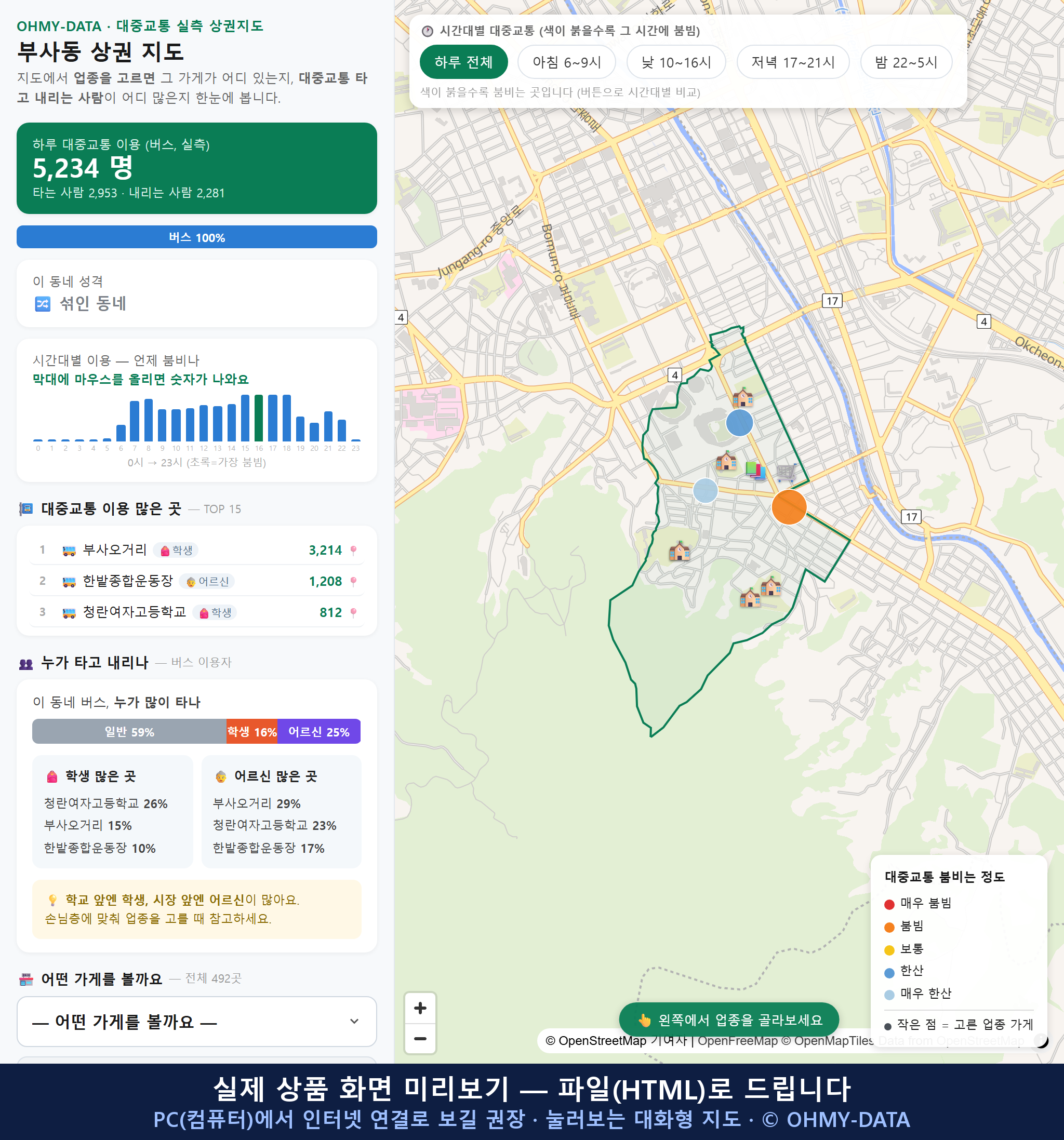Select the 저녁 17~21시 time filter
This screenshot has height=1140, width=1064.
[x=793, y=62]
